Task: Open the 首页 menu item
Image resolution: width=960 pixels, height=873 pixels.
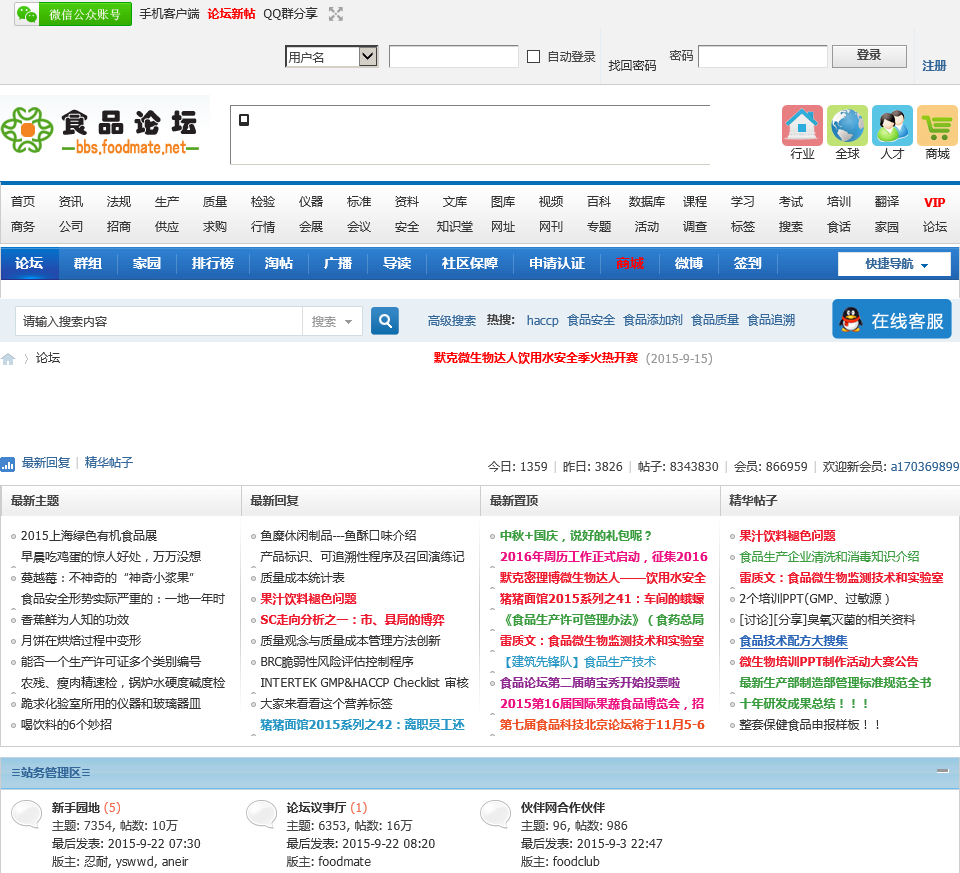Action: click(x=23, y=202)
